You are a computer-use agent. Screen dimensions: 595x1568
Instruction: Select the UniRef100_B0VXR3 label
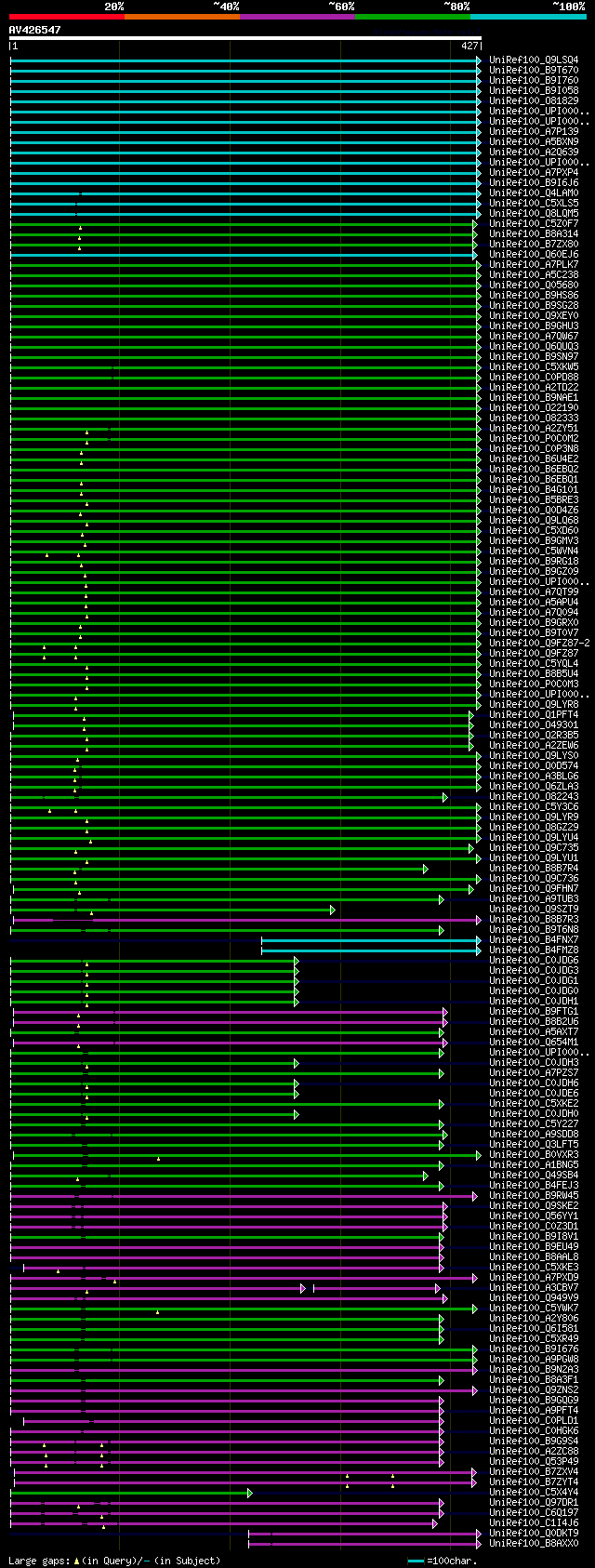pyautogui.click(x=534, y=1154)
